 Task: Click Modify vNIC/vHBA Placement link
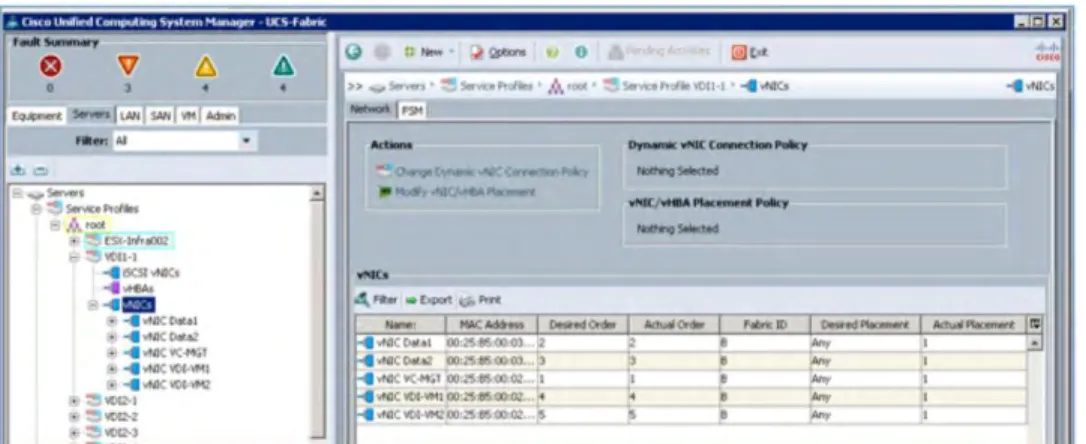pyautogui.click(x=457, y=192)
